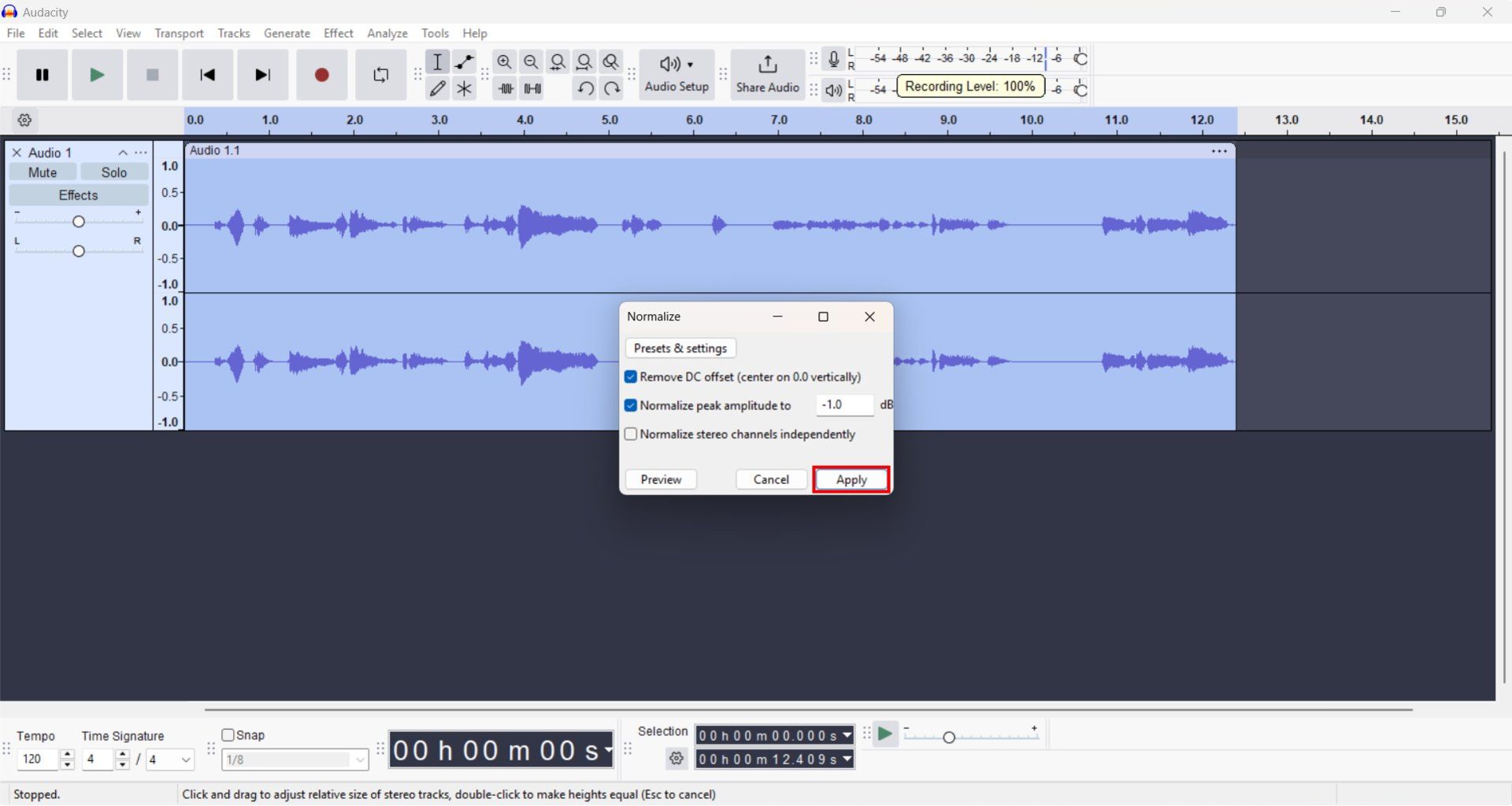Open Share Audio

click(x=766, y=75)
